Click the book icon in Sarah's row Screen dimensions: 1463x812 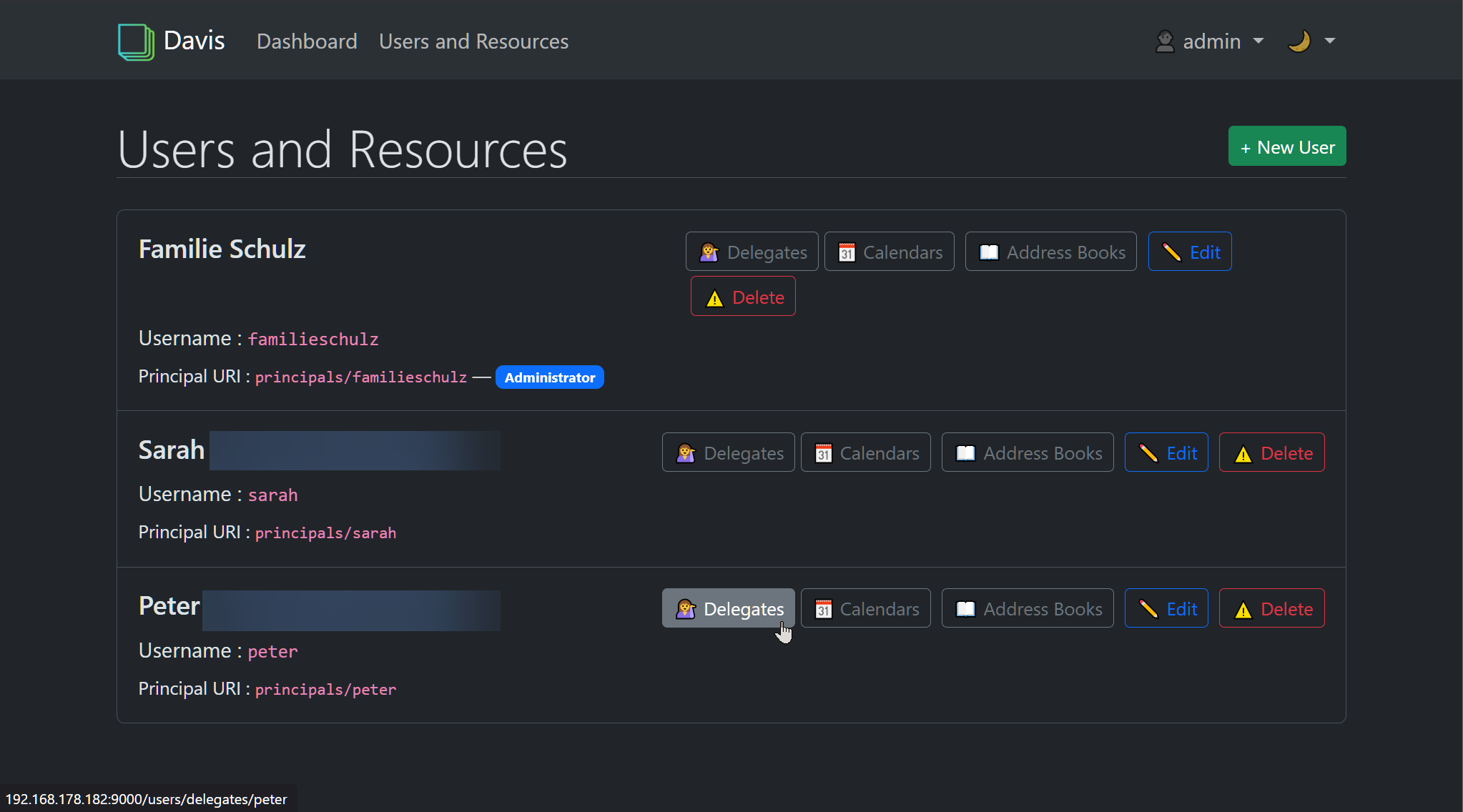(x=965, y=453)
